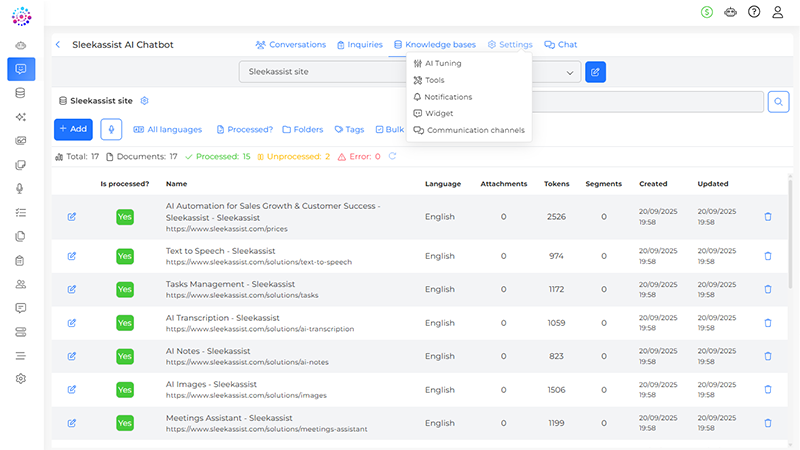Open the user profile icon
Image resolution: width=800 pixels, height=450 pixels.
pos(775,12)
